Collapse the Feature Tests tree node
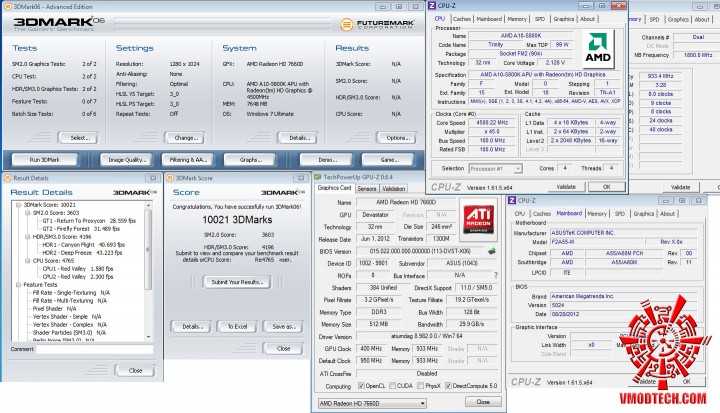The image size is (720, 413). point(18,285)
